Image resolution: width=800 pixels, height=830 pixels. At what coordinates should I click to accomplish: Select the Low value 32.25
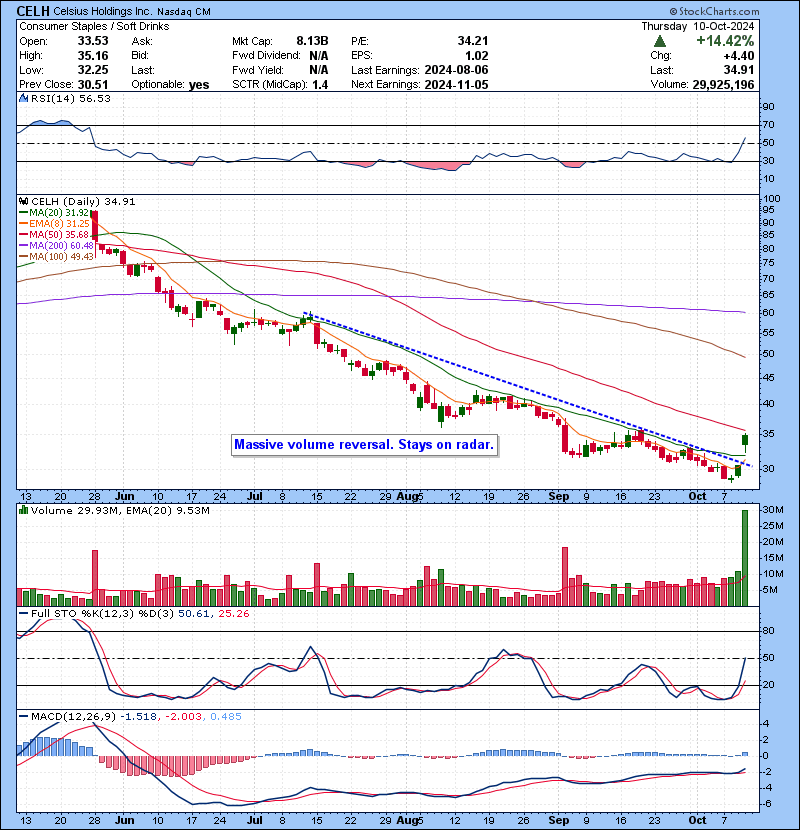93,70
